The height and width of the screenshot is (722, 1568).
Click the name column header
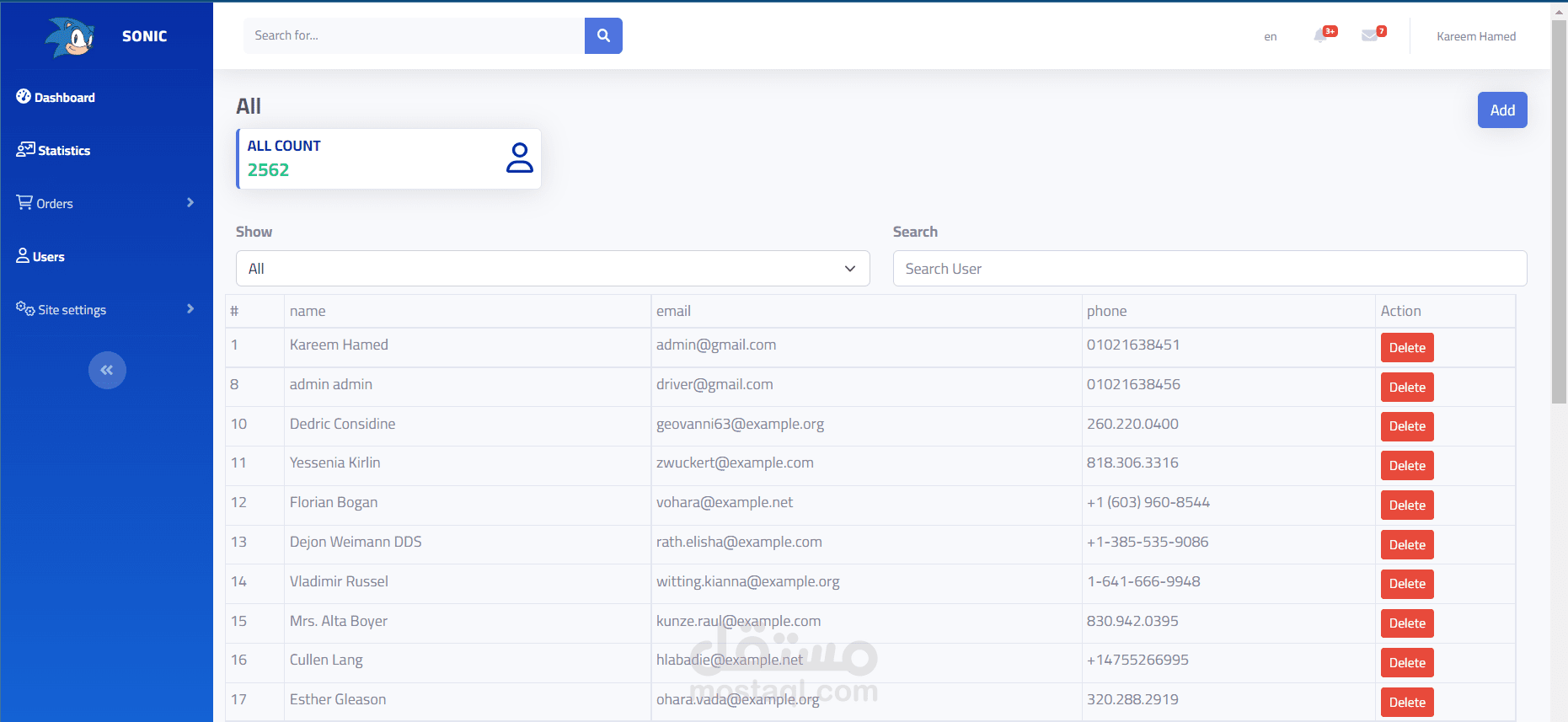[308, 311]
